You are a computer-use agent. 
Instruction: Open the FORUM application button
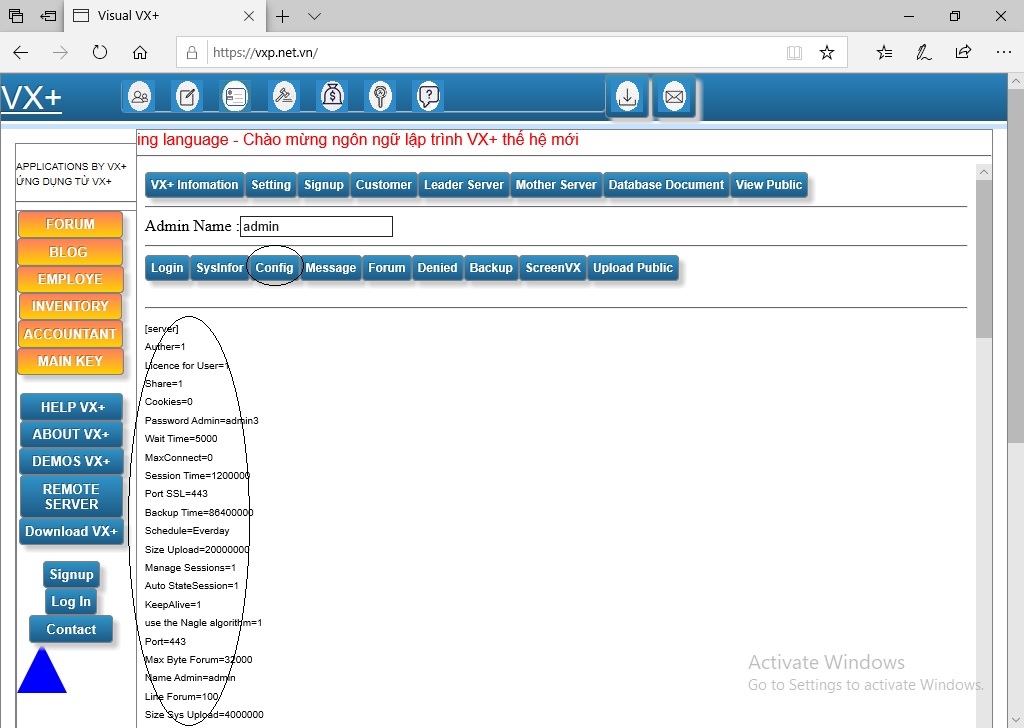pyautogui.click(x=70, y=225)
